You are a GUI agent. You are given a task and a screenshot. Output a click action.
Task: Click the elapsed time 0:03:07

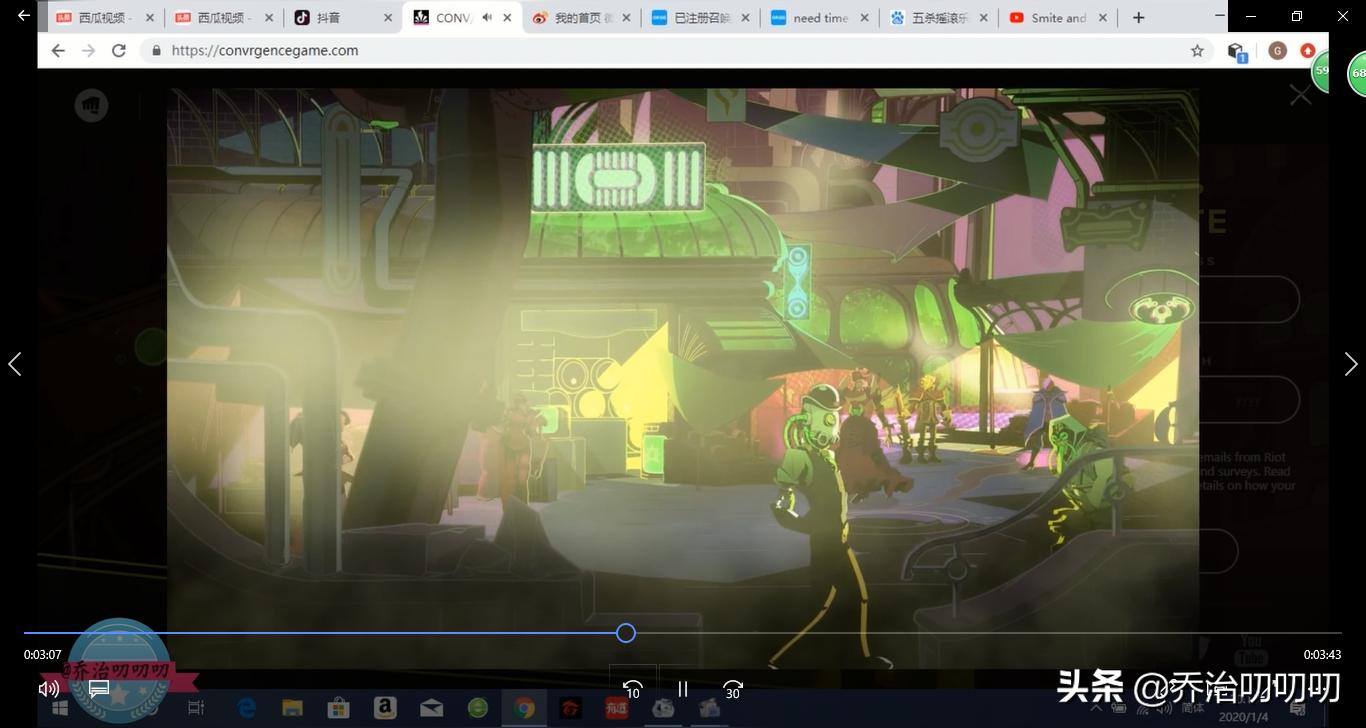pos(43,655)
